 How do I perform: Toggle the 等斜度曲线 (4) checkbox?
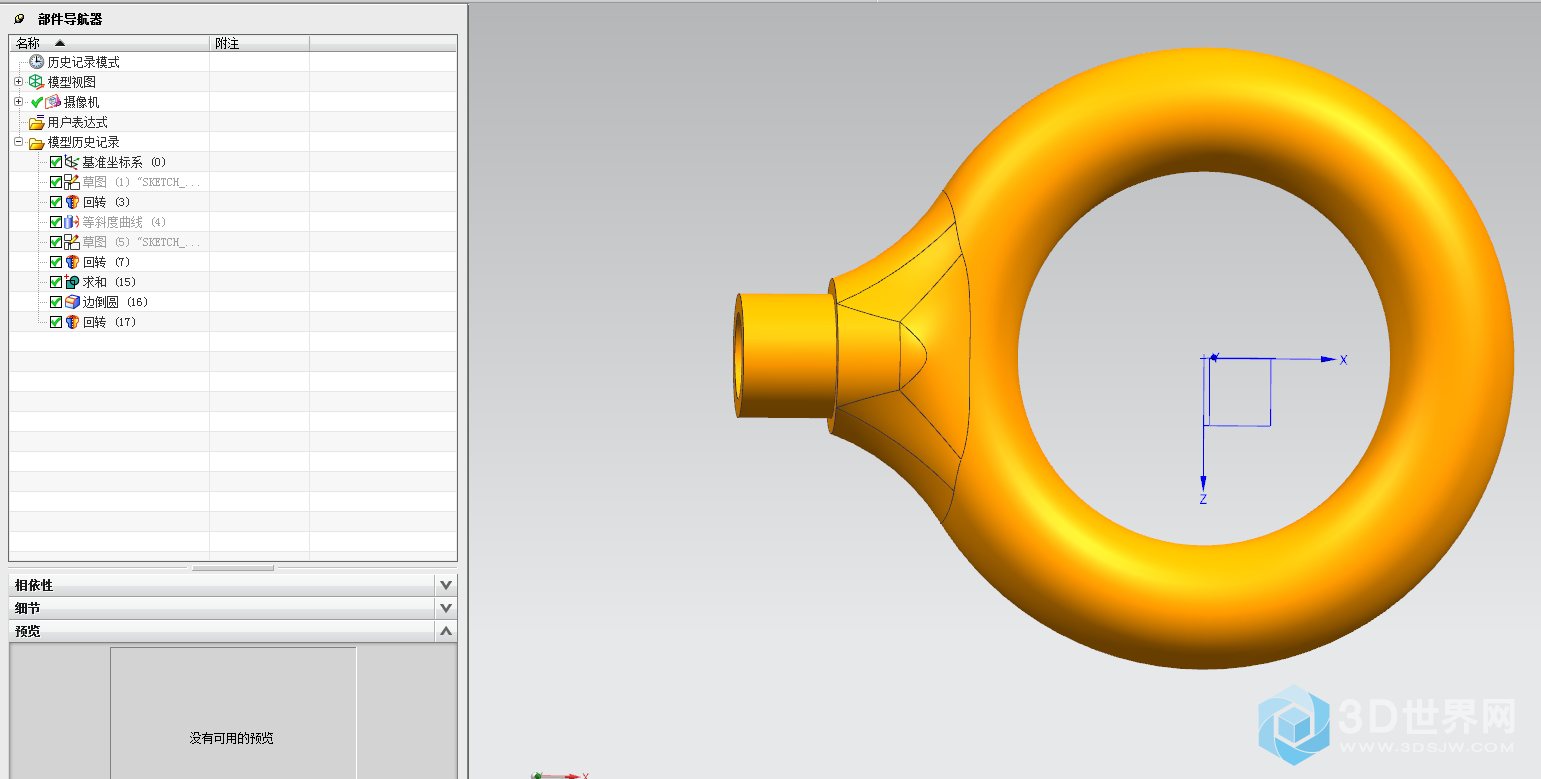tap(56, 222)
